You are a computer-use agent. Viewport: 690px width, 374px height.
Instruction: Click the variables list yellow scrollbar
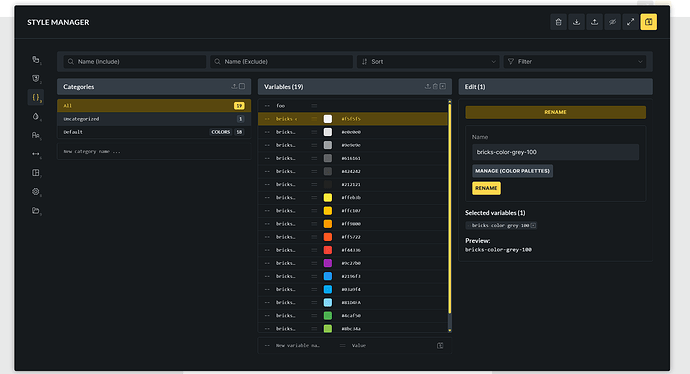tap(450, 209)
